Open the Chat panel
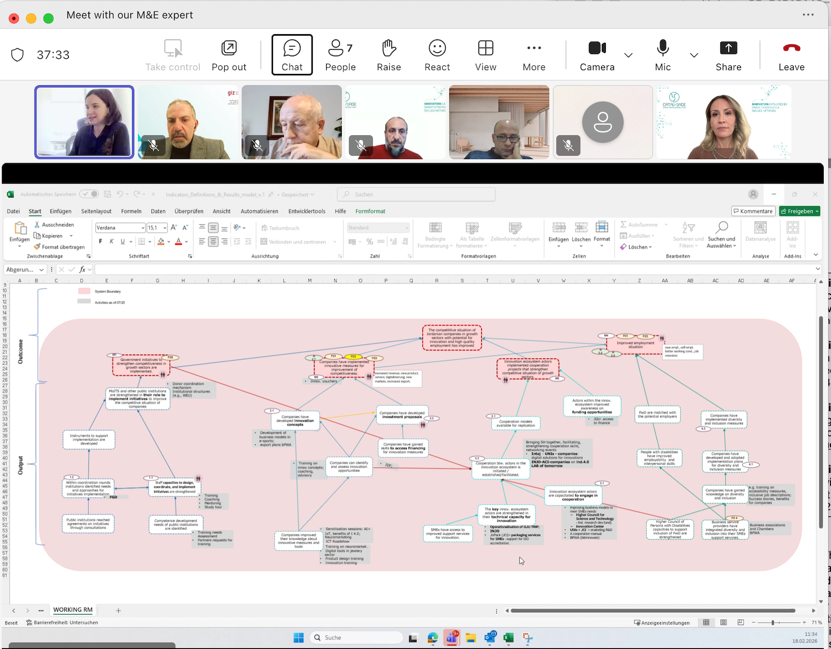Screen dimensions: 831x649 click(291, 55)
